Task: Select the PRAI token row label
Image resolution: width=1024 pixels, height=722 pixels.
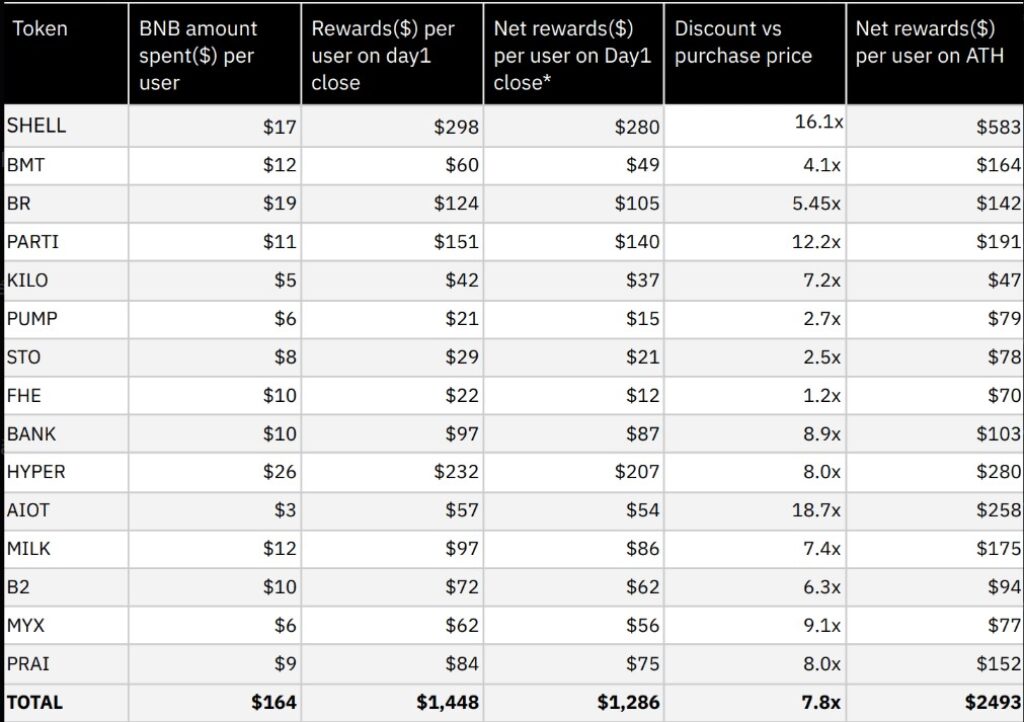Action: pos(28,663)
